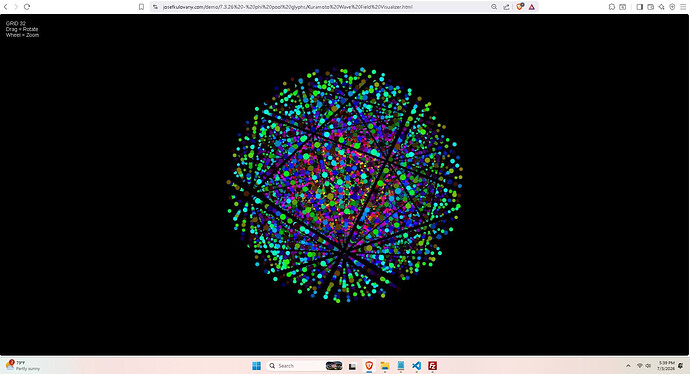The width and height of the screenshot is (690, 374).
Task: Open the Brave VPN shield icon
Action: (672, 7)
